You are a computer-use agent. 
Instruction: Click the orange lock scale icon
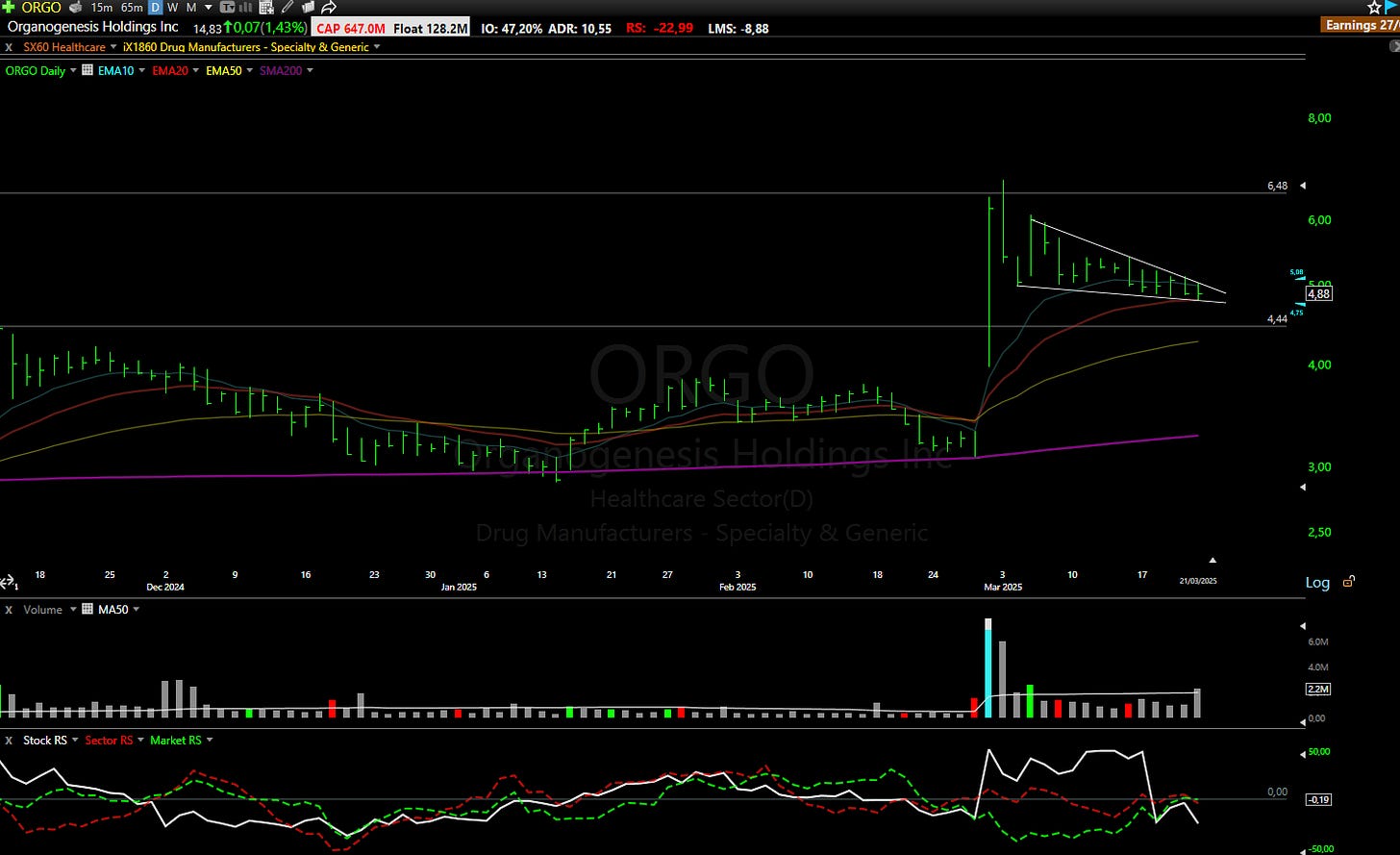click(x=1349, y=581)
